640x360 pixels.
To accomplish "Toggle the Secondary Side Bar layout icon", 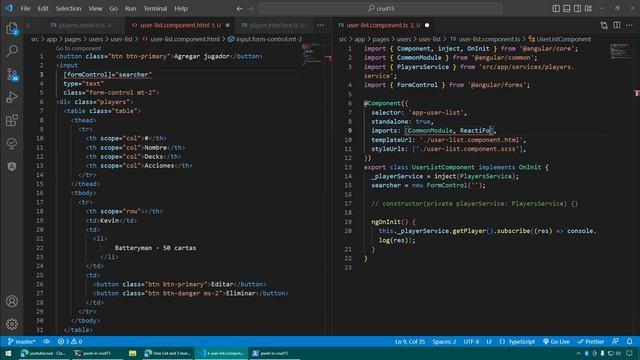I will click(577, 9).
